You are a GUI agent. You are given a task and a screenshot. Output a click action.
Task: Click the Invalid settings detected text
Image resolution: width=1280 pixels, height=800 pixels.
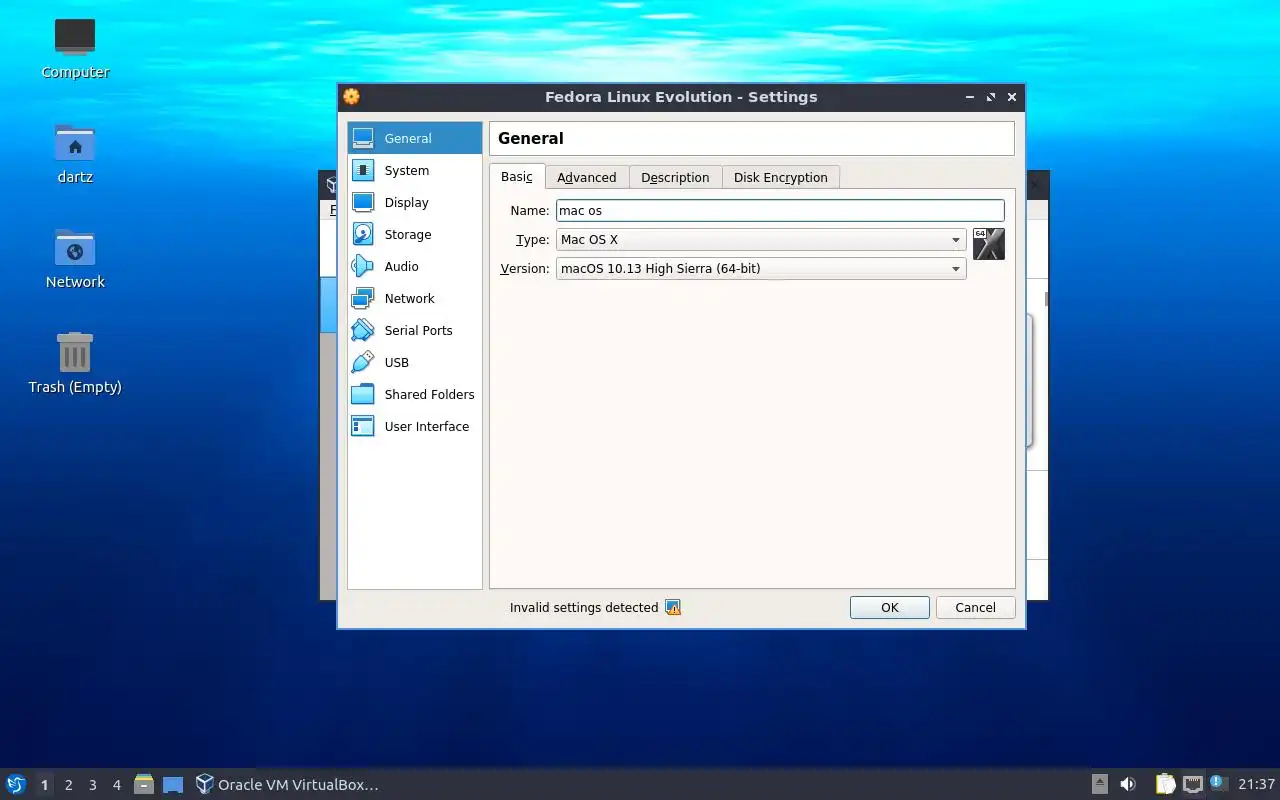[x=584, y=607]
